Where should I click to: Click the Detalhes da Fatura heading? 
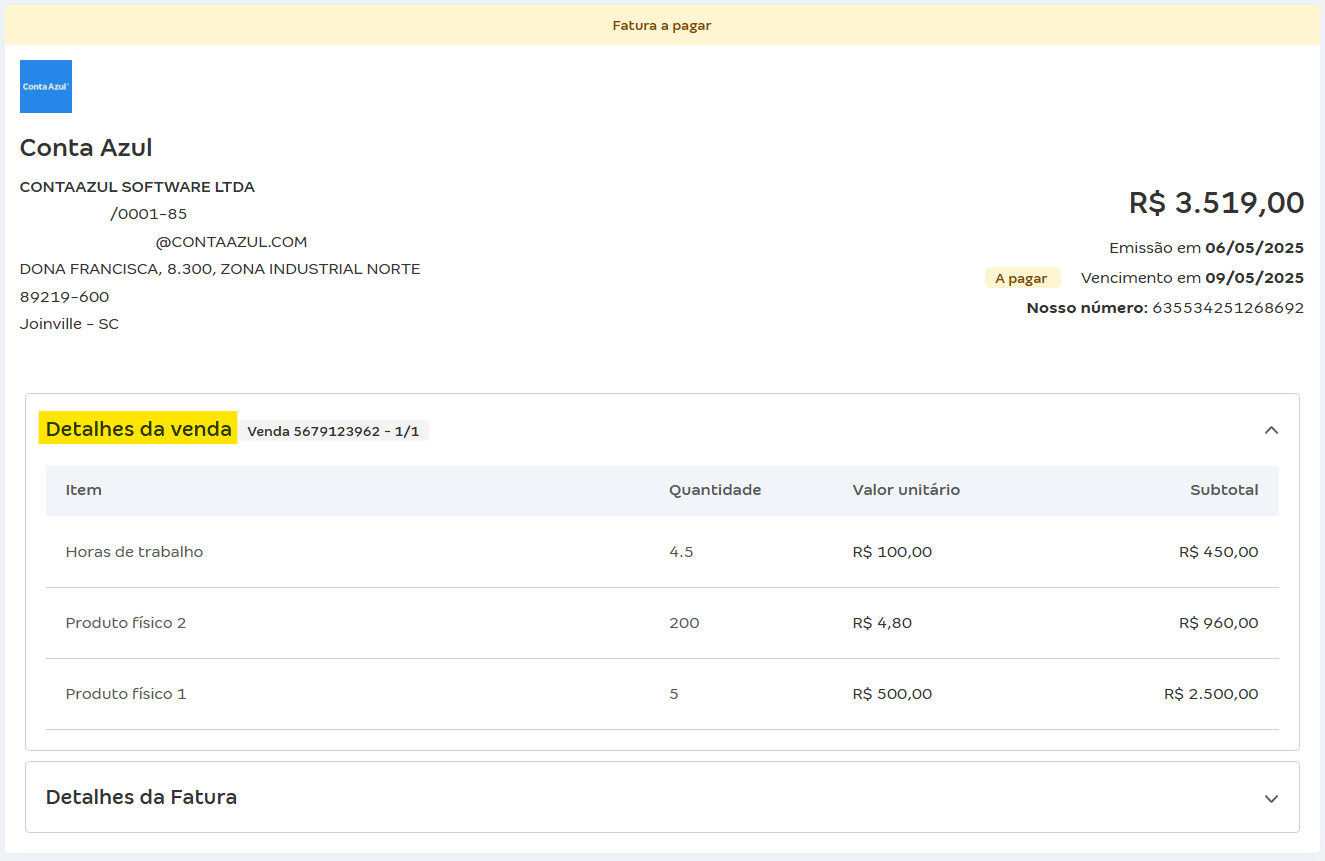[x=141, y=797]
